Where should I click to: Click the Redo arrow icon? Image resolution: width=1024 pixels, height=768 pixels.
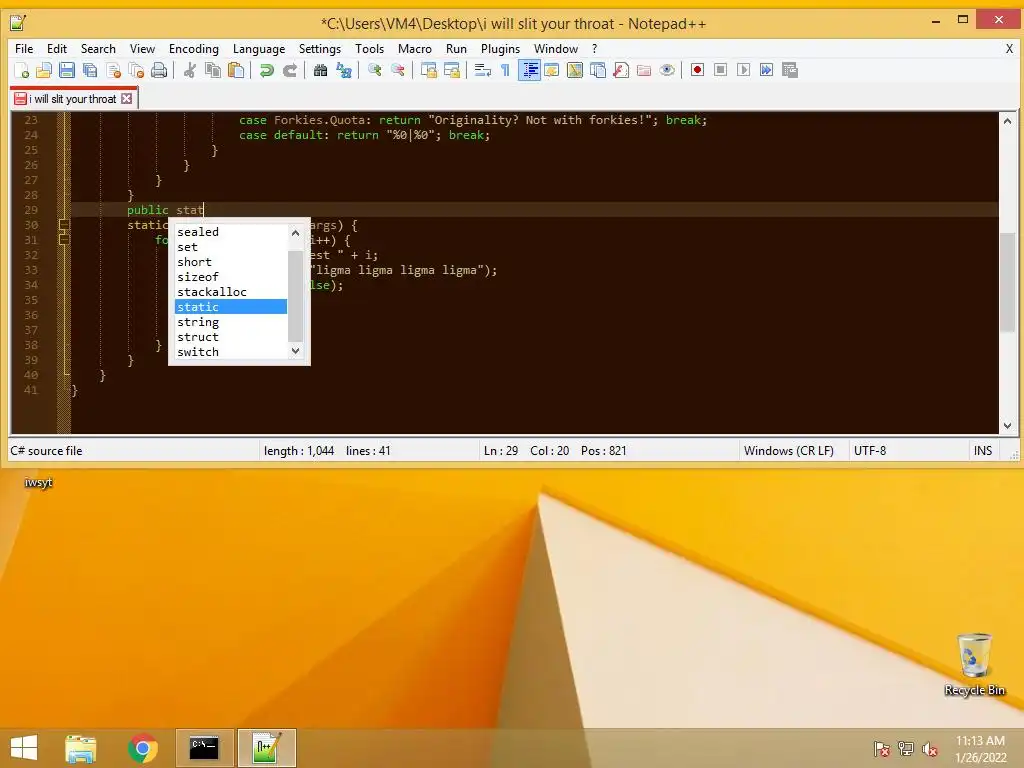290,70
